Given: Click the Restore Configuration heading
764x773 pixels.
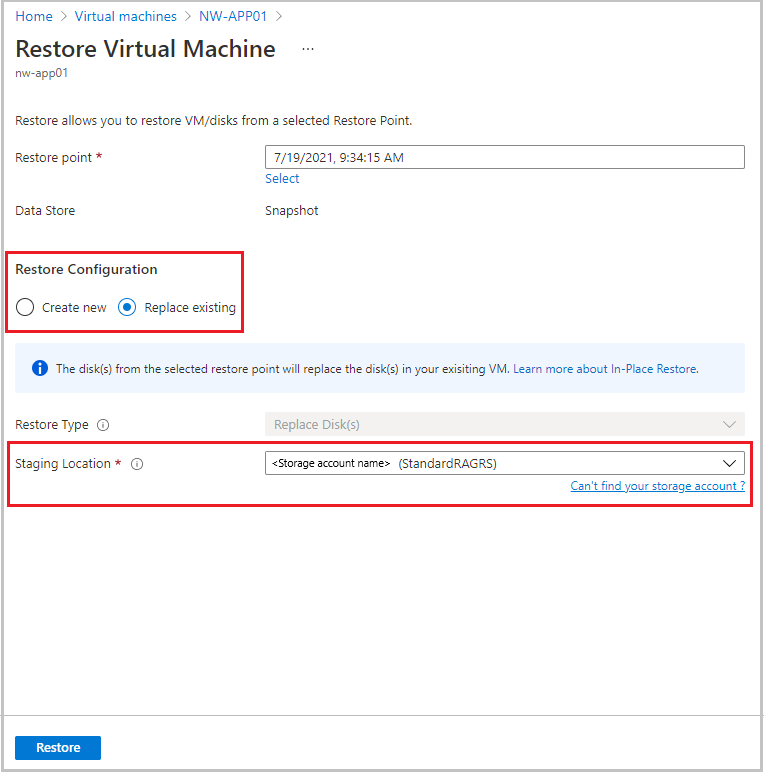Looking at the screenshot, I should [86, 269].
